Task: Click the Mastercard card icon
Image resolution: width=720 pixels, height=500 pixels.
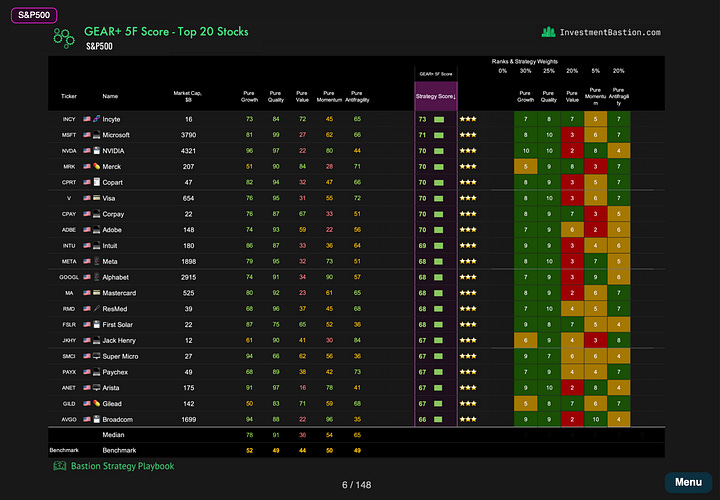Action: tap(96, 293)
